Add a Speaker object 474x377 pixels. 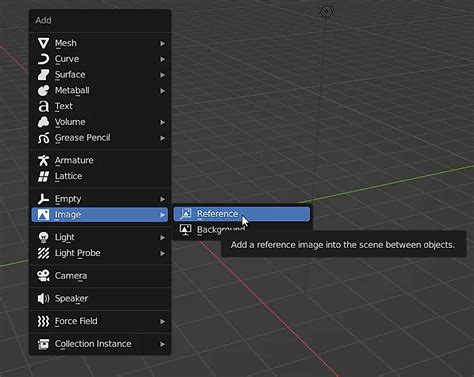(100, 299)
